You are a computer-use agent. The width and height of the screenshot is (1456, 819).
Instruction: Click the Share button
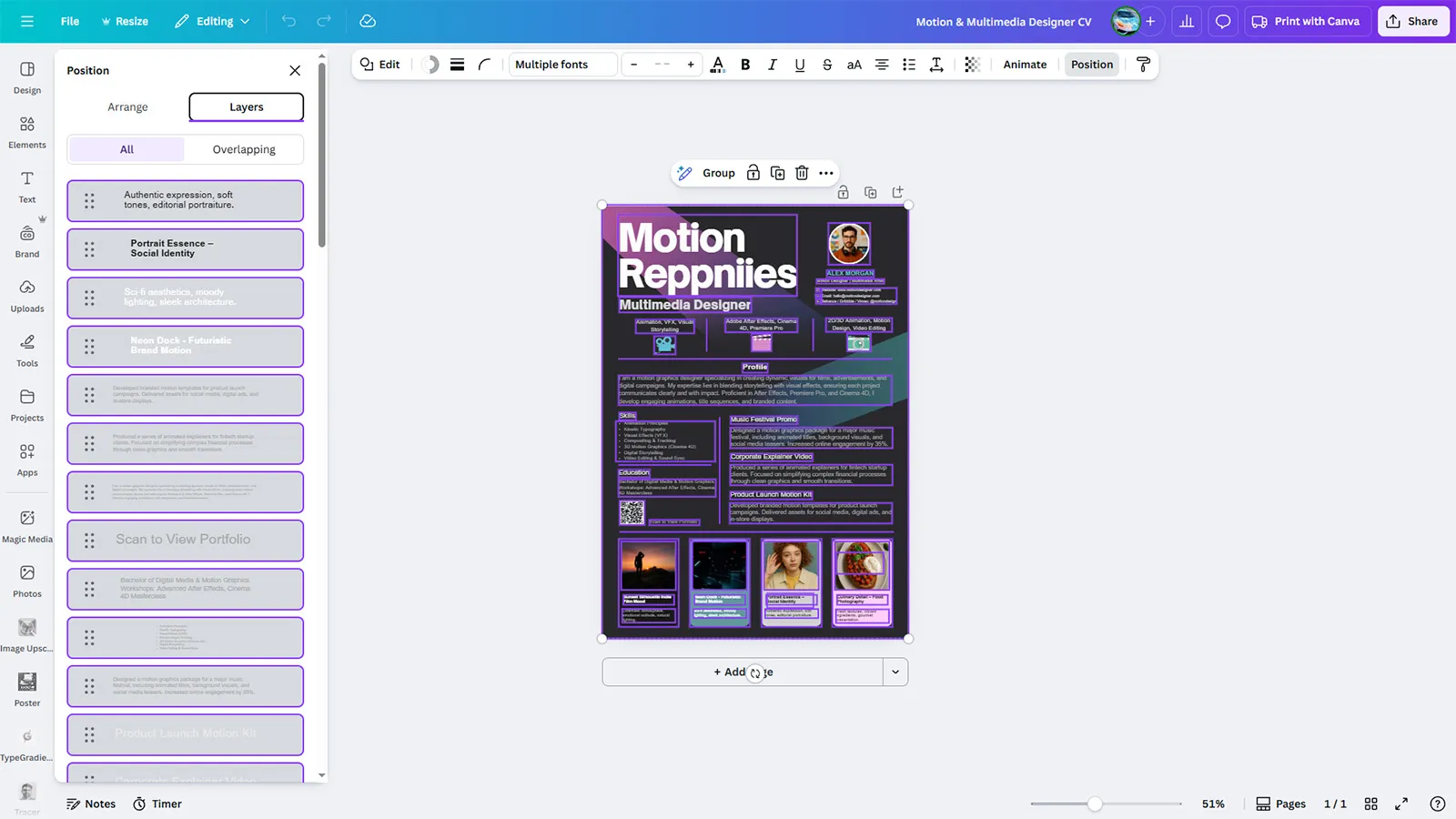tap(1412, 21)
